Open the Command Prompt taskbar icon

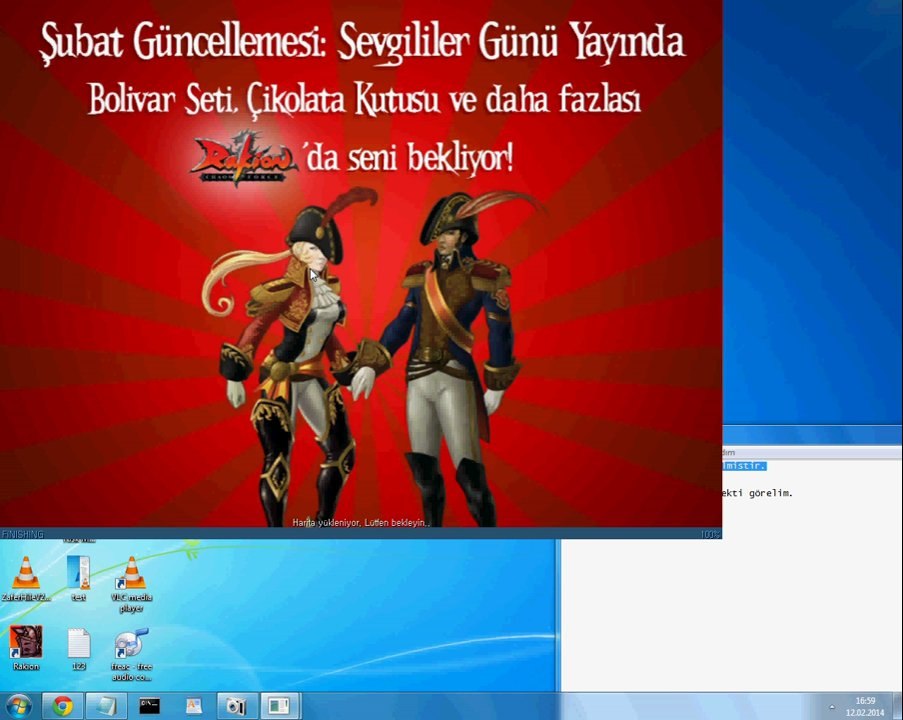point(150,706)
